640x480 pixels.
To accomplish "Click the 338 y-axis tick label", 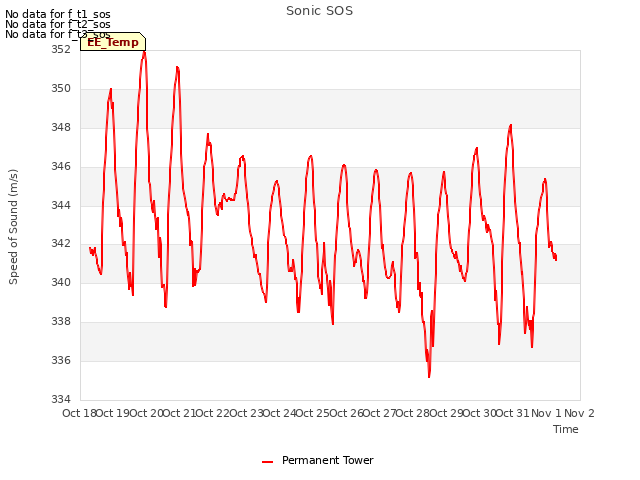I will pos(61,322).
